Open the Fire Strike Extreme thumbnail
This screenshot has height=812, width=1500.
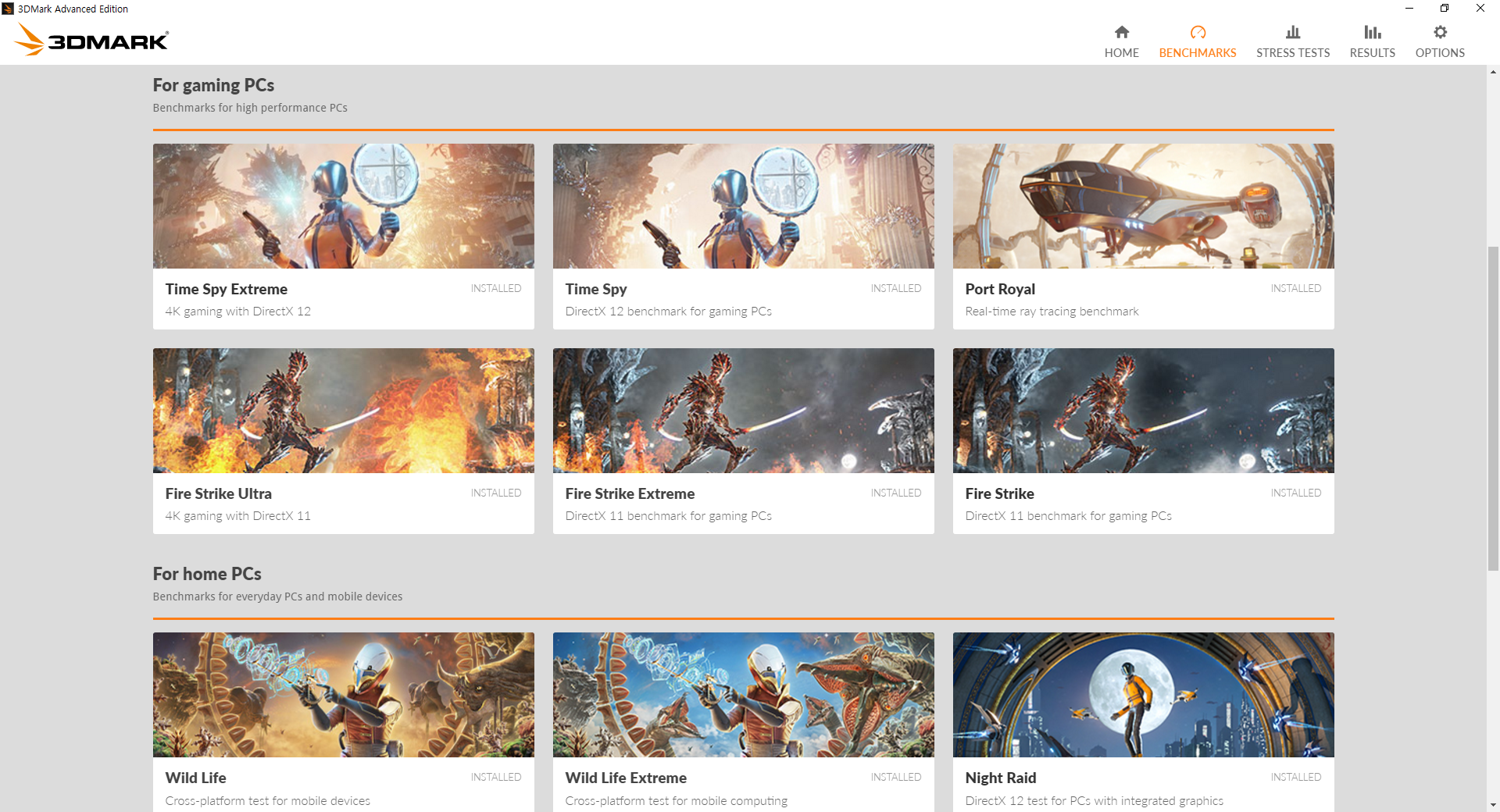pos(744,411)
